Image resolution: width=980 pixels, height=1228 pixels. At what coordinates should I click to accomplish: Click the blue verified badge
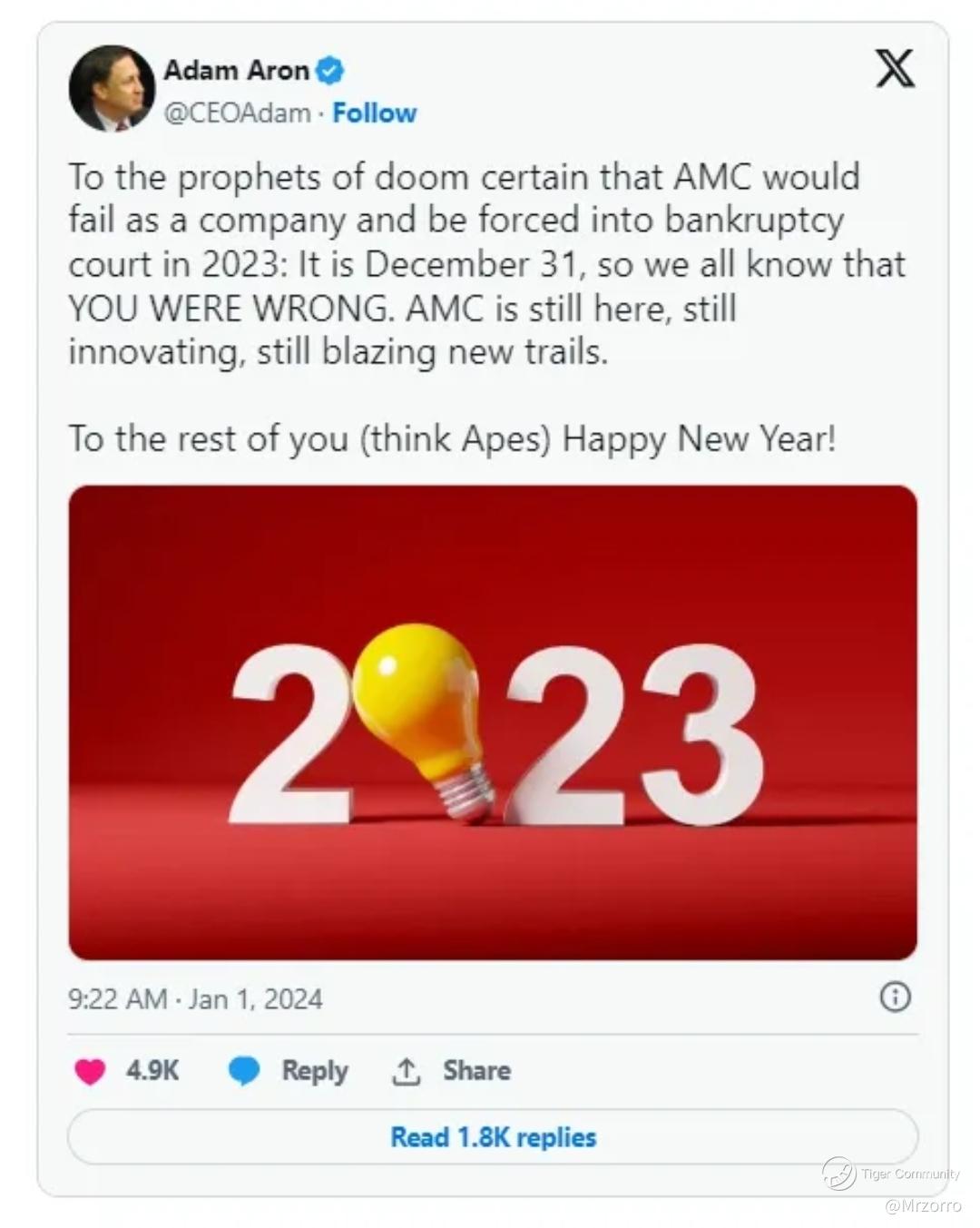coord(328,70)
